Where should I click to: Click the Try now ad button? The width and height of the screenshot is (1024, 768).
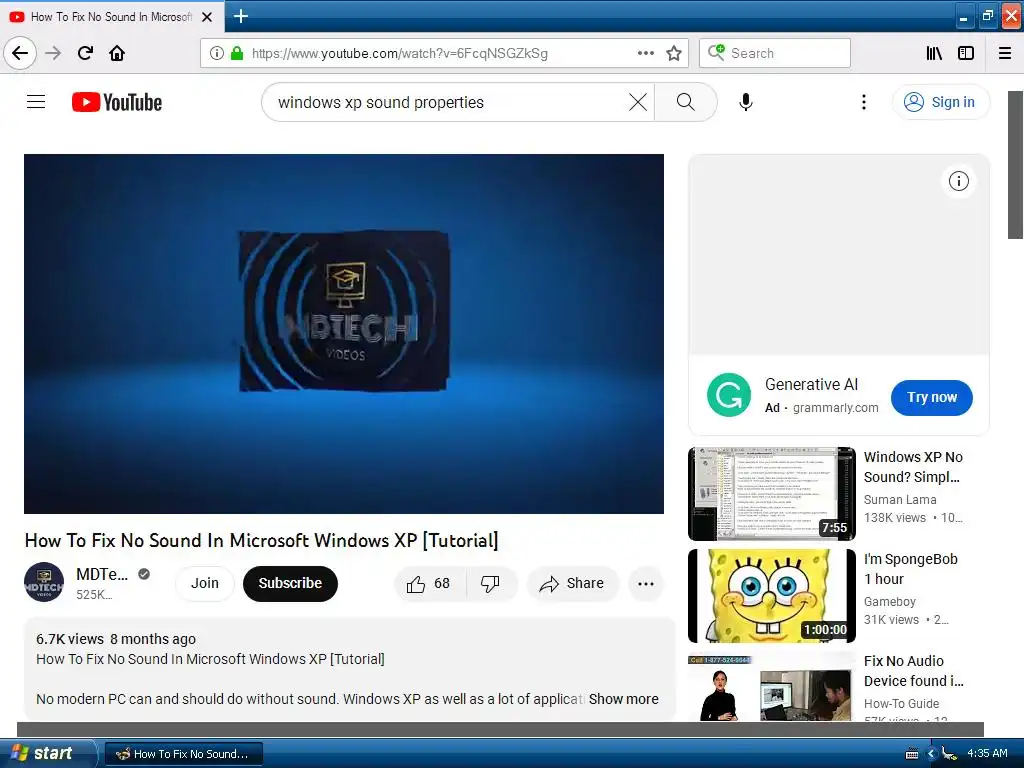pyautogui.click(x=932, y=398)
